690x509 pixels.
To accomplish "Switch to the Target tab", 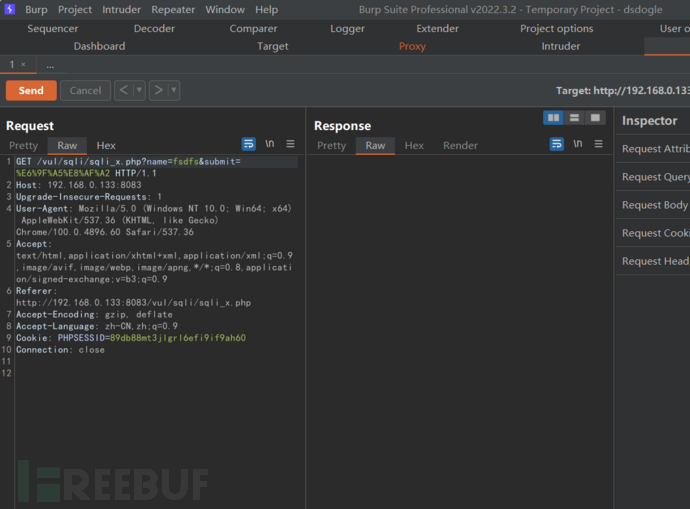I will point(273,46).
